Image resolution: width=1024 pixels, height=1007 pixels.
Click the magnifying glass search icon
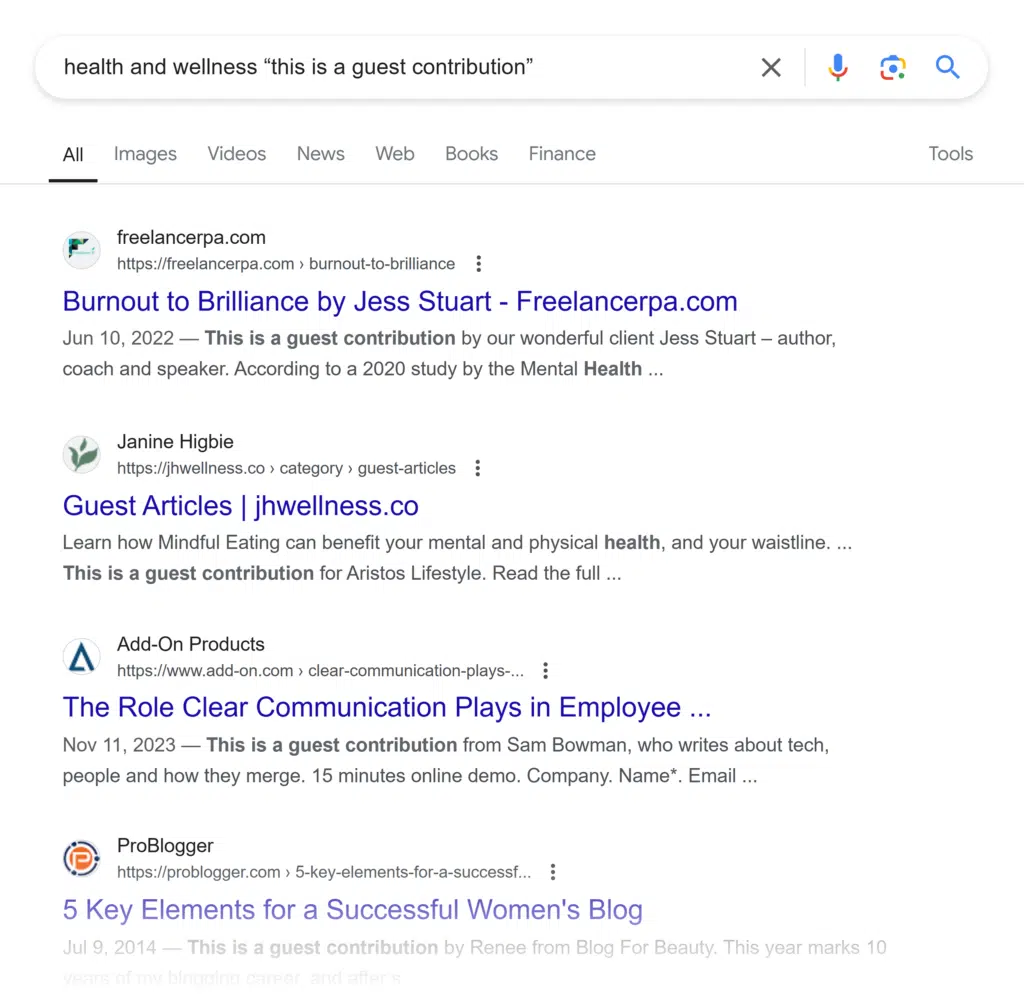tap(947, 68)
